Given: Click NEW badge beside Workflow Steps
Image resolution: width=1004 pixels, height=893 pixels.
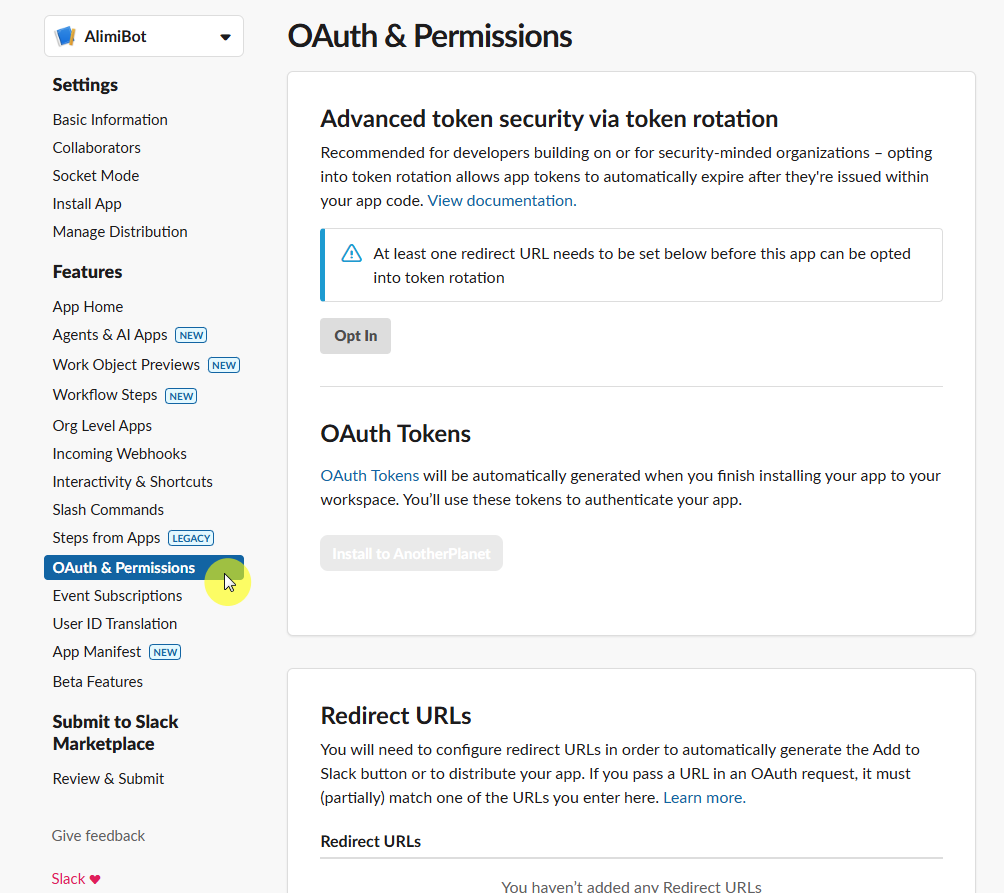Looking at the screenshot, I should (x=181, y=396).
